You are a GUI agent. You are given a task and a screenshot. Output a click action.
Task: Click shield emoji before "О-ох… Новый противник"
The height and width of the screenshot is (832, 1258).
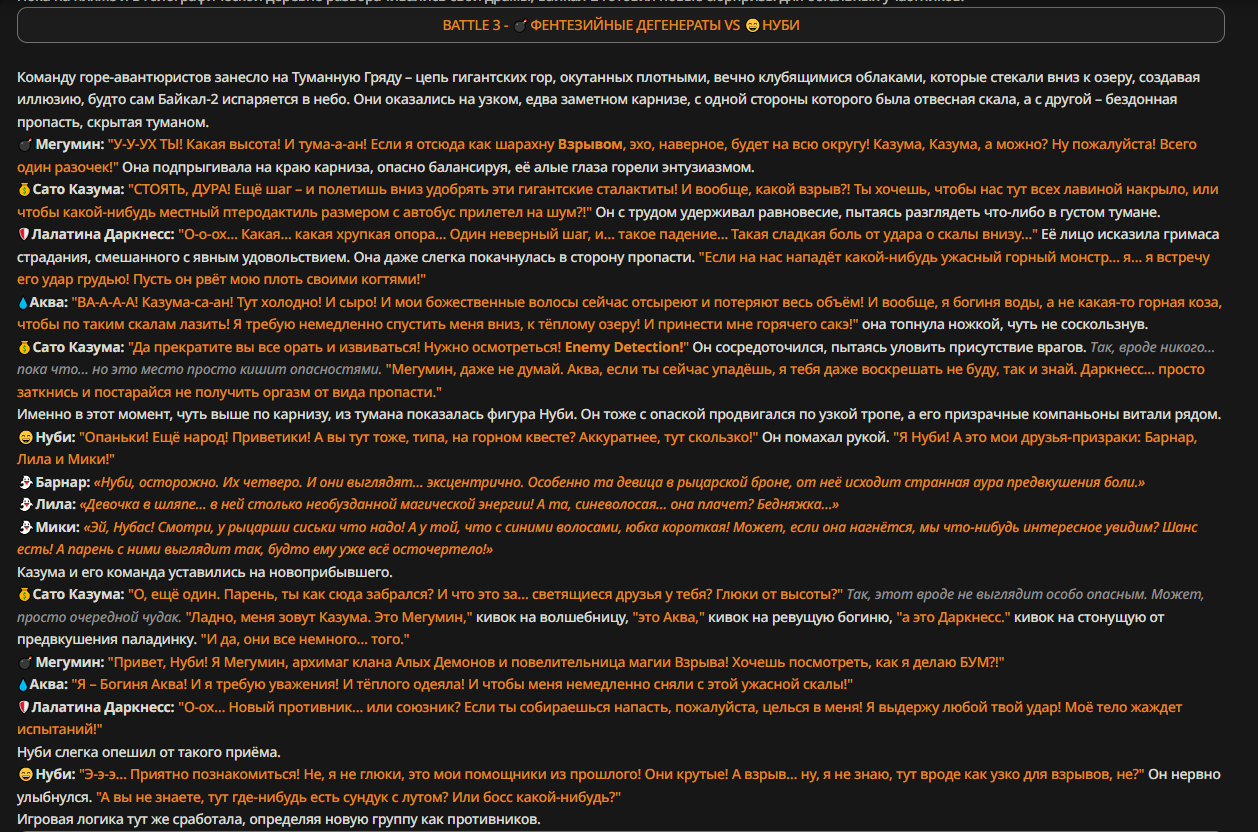(24, 707)
